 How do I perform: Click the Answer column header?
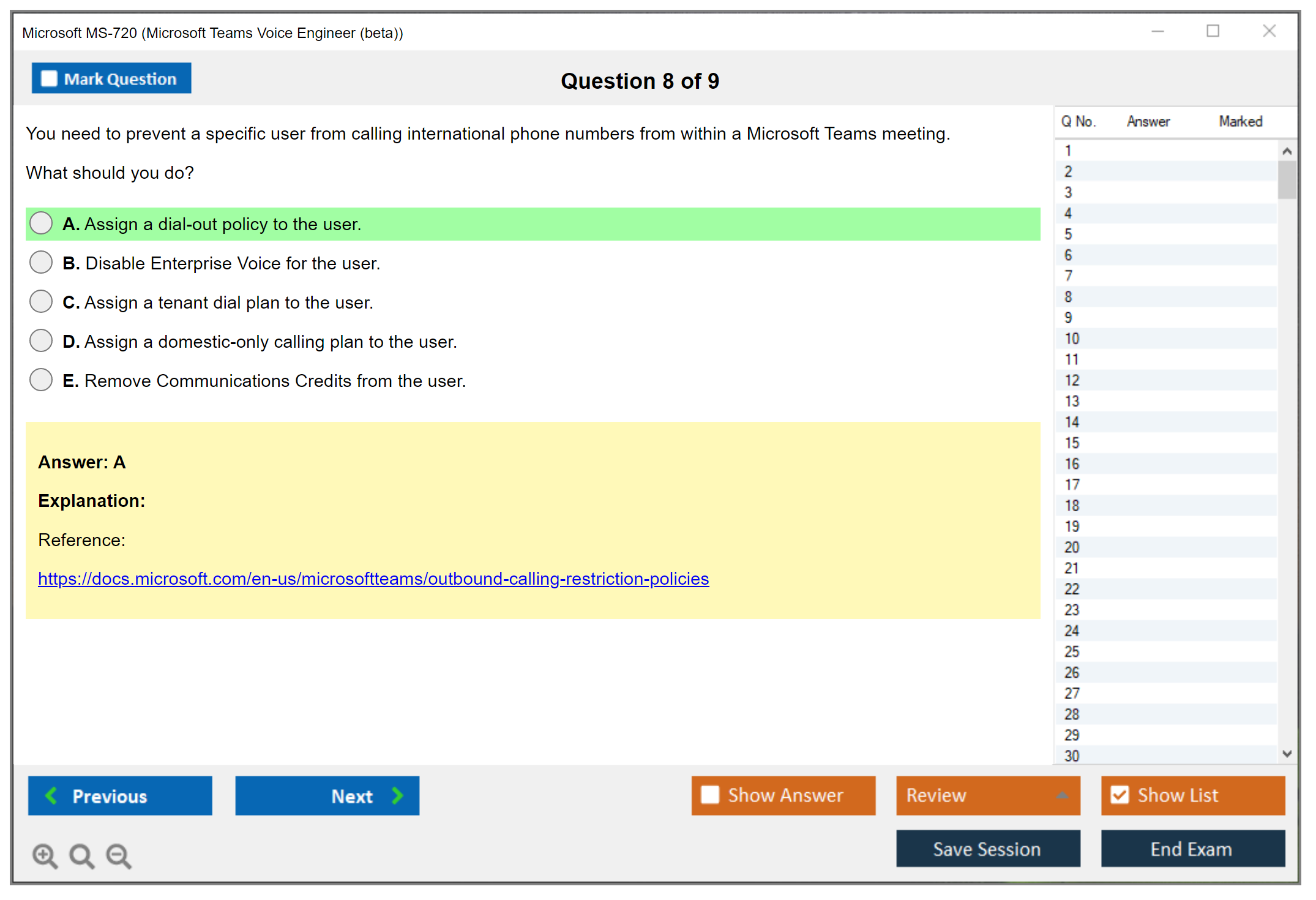point(1148,121)
